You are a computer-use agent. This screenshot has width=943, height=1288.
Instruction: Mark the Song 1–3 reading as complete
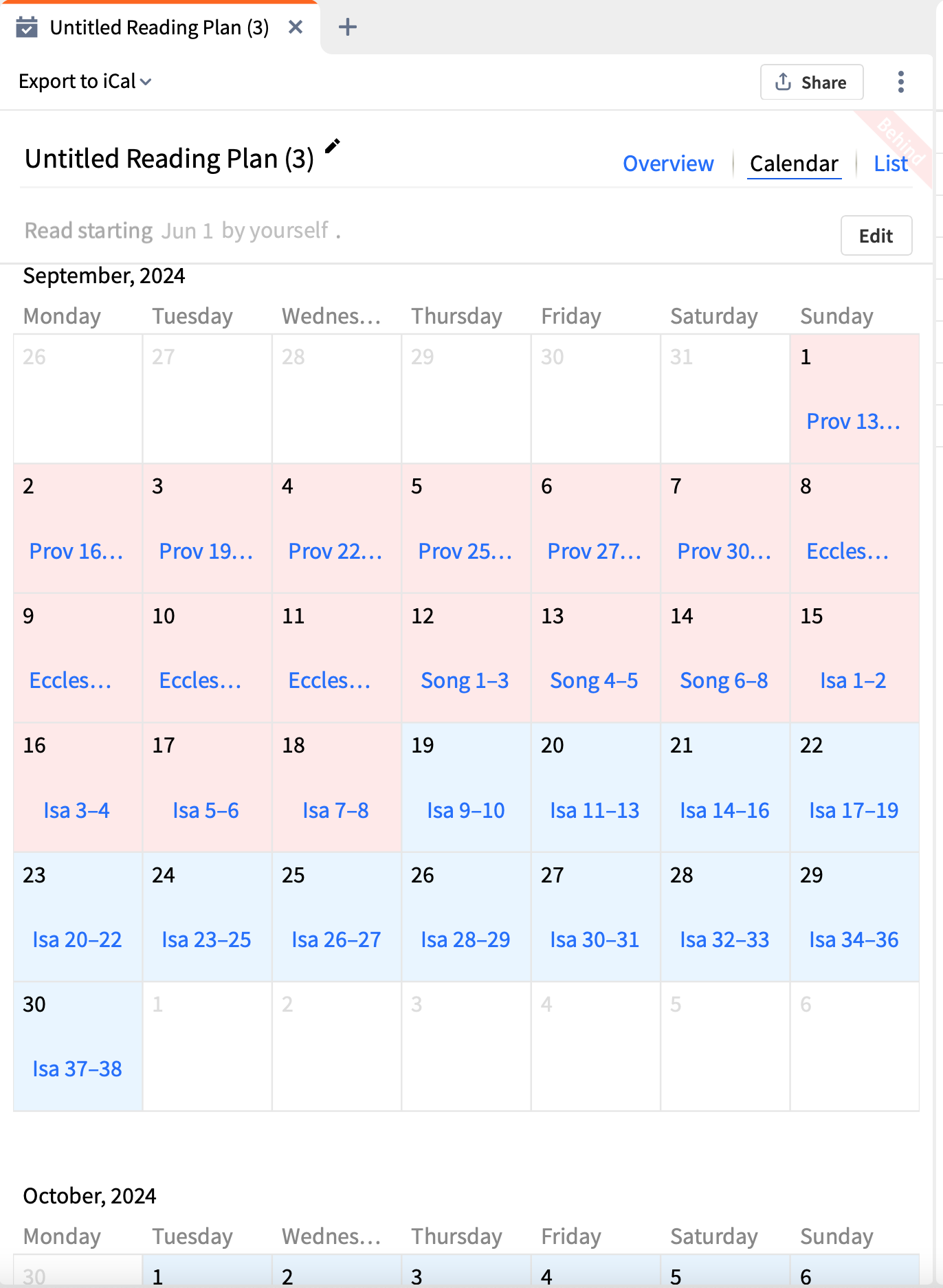pyautogui.click(x=465, y=680)
